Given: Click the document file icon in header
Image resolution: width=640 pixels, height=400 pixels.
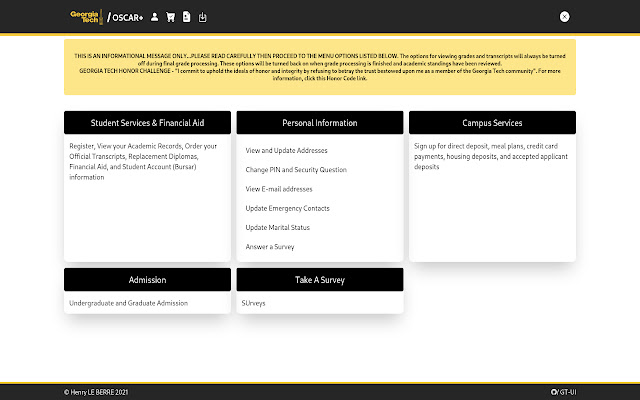Looking at the screenshot, I should point(187,17).
